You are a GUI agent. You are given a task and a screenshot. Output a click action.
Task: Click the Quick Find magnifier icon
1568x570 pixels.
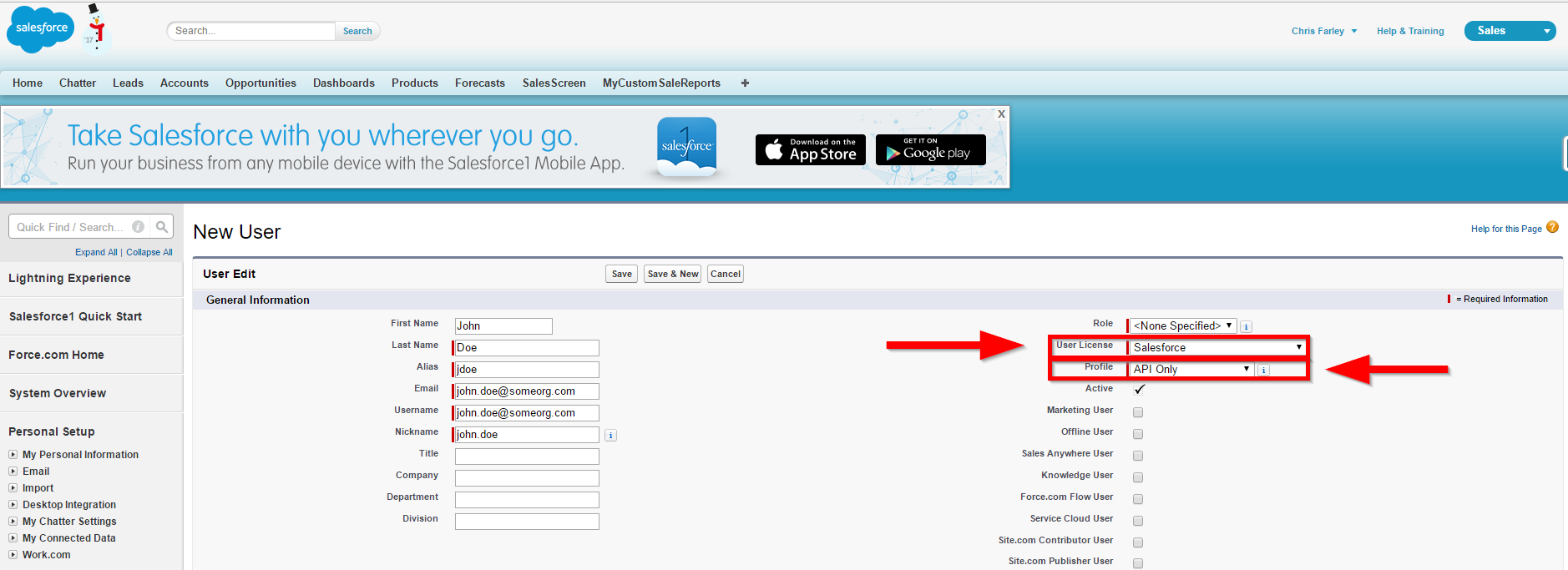pyautogui.click(x=162, y=227)
